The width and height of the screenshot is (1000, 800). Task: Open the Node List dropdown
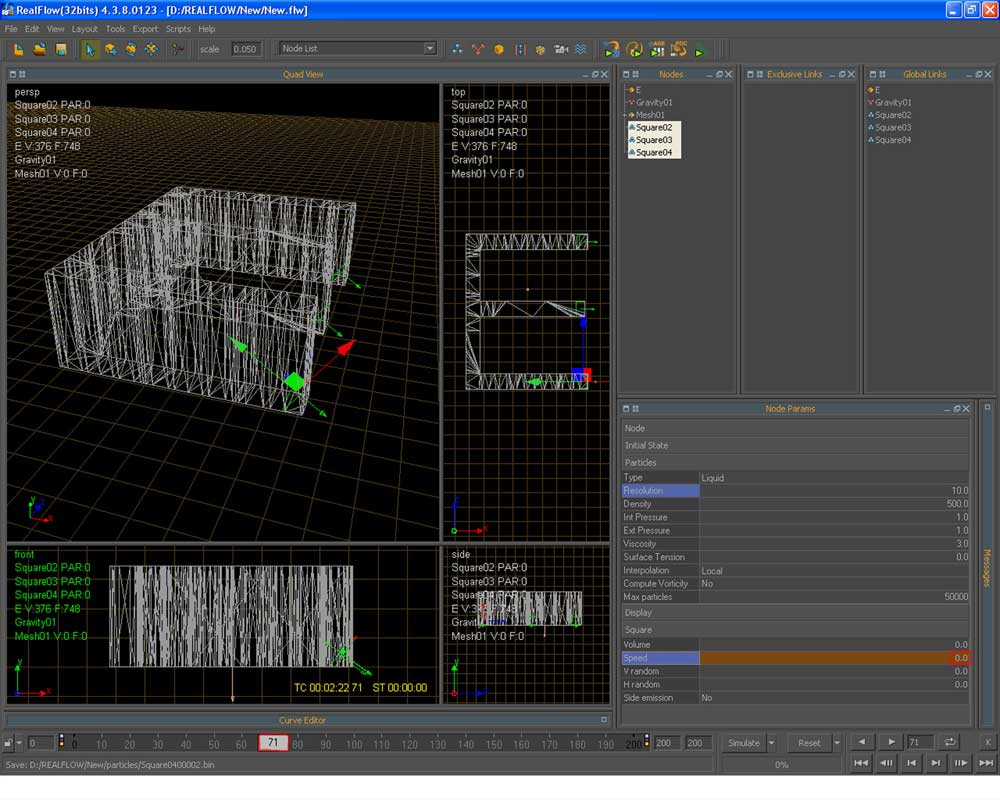(x=429, y=48)
